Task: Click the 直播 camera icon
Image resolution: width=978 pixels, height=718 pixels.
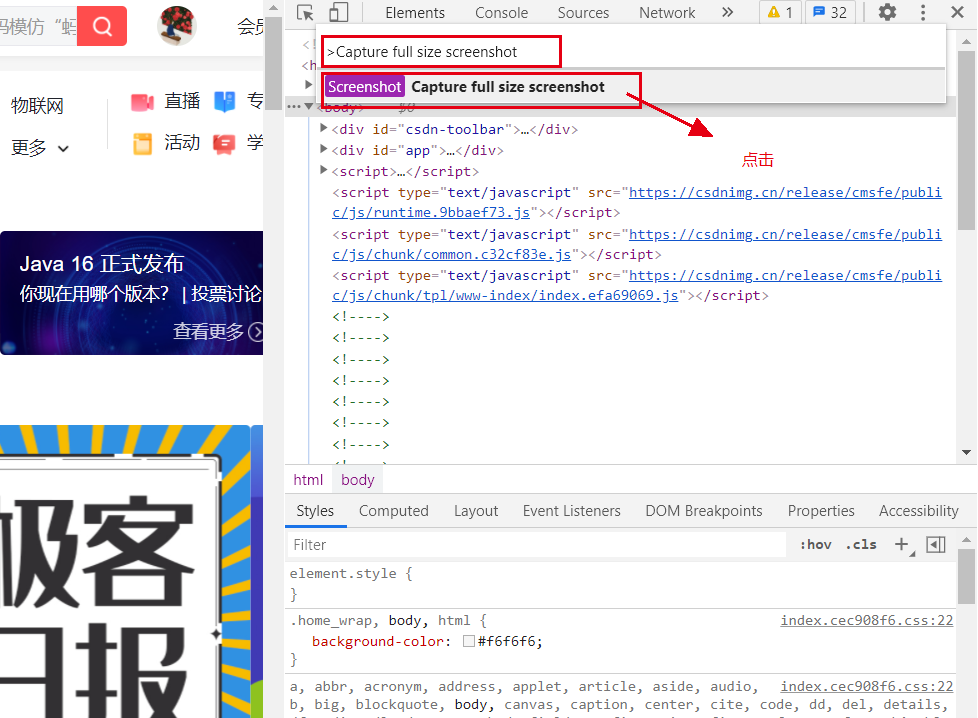Action: coord(142,102)
